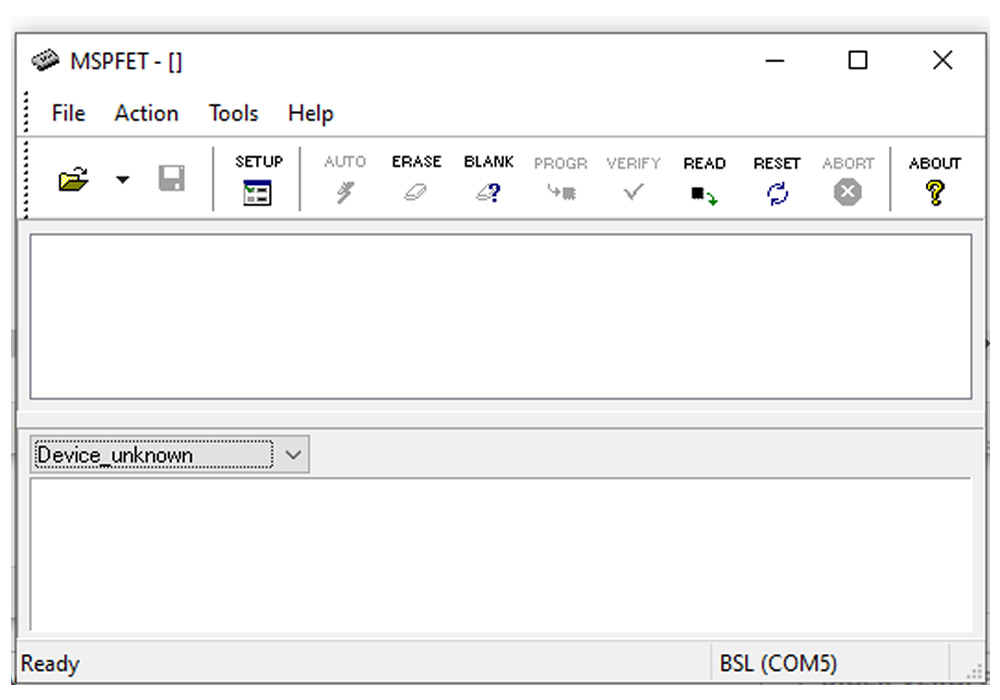Open a file with the folder icon
The width and height of the screenshot is (1000, 700).
tap(73, 179)
